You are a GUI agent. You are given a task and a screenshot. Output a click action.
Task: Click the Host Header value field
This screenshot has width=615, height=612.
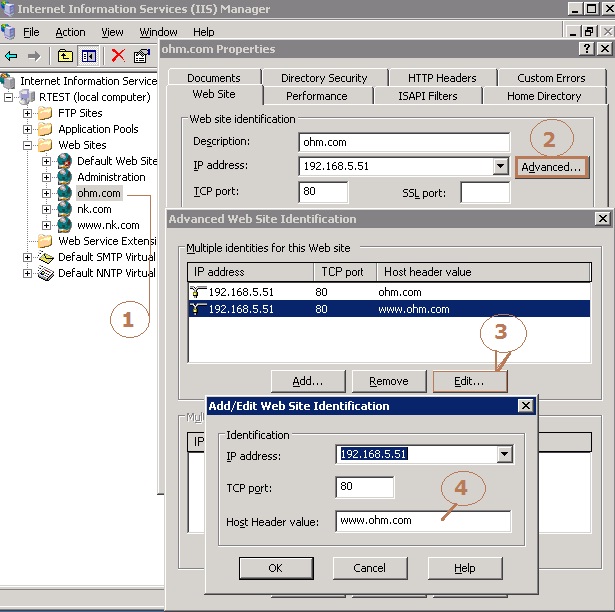423,521
